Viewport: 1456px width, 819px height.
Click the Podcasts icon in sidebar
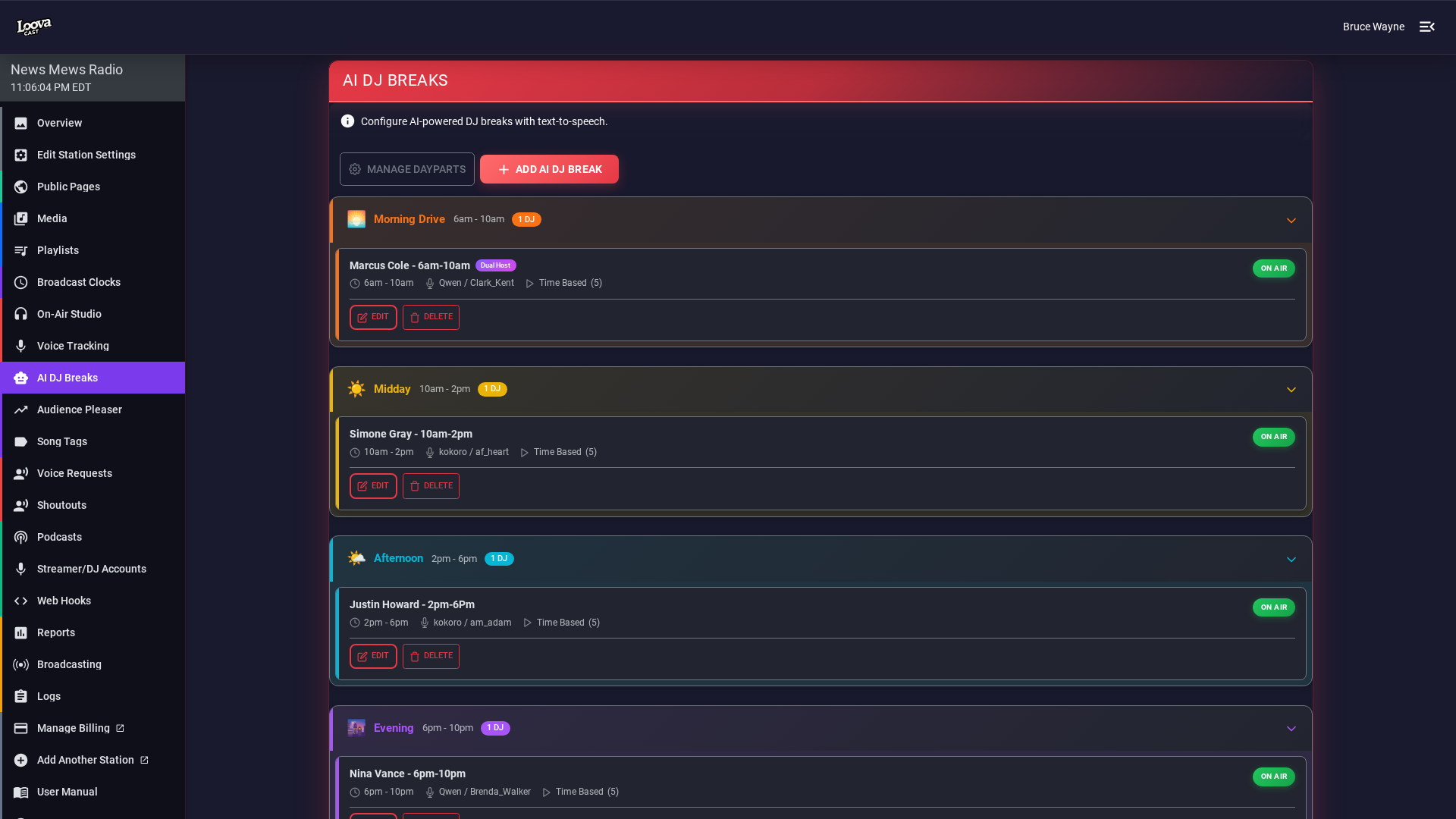(20, 537)
